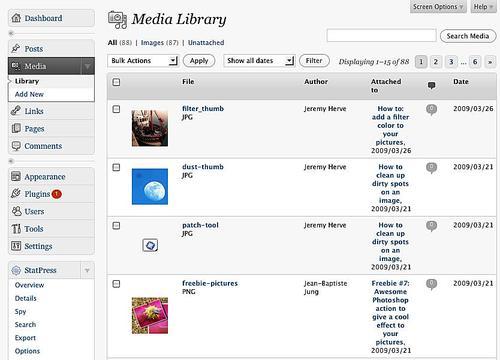Click the comments column header bubble icon
The width and height of the screenshot is (500, 360).
coord(431,86)
